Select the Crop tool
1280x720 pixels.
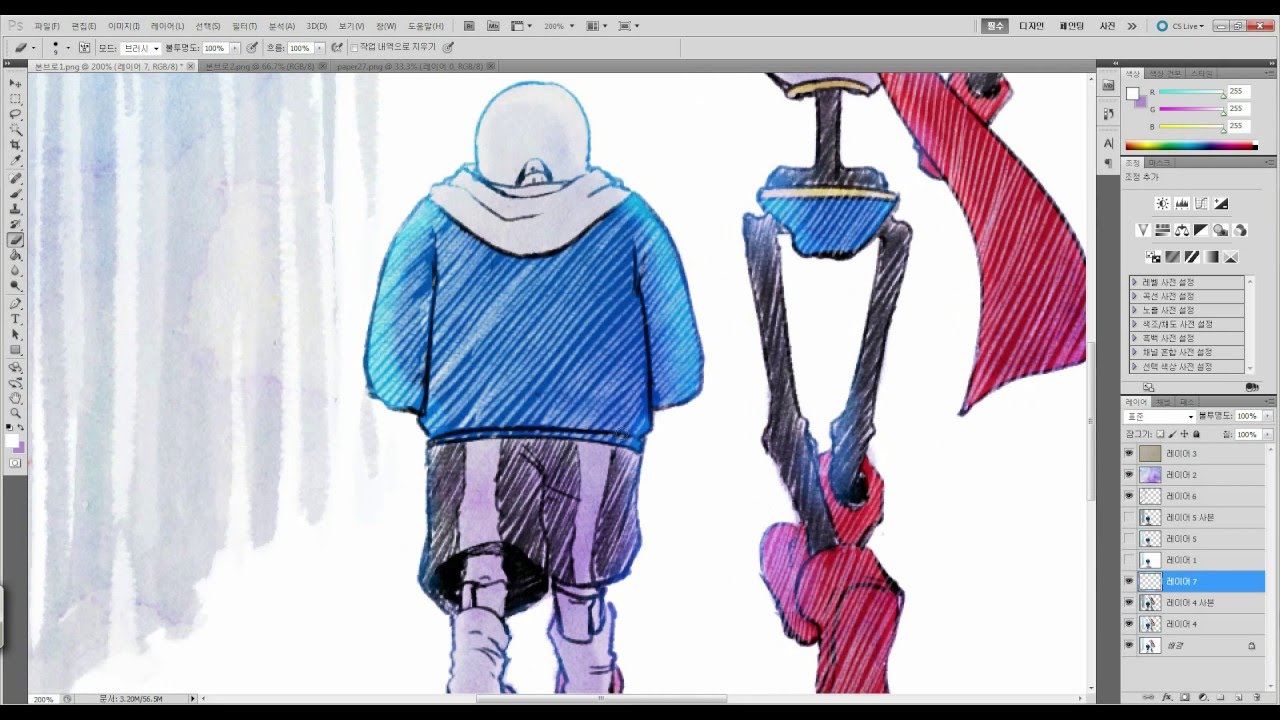[16, 145]
